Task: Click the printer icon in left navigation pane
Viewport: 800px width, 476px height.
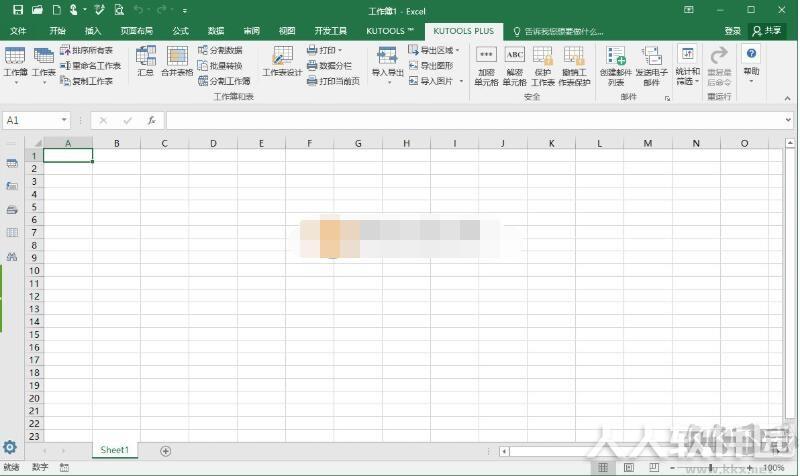Action: pyautogui.click(x=12, y=210)
